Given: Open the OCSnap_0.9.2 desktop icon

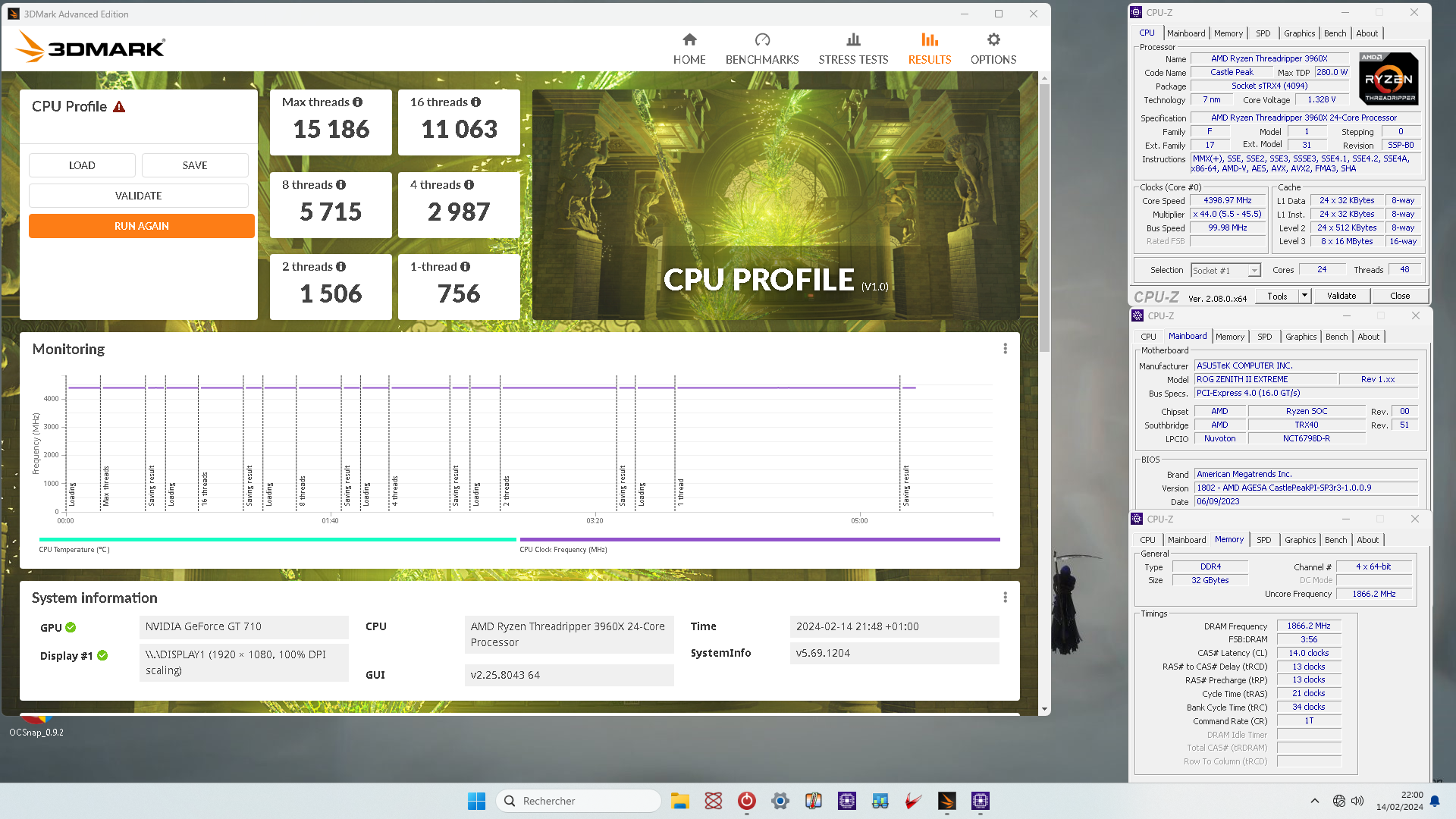Looking at the screenshot, I should click(36, 726).
